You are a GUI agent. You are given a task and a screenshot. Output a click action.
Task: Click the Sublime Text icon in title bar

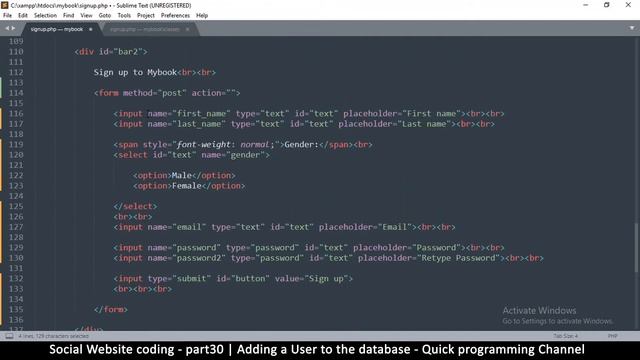[x=4, y=5]
